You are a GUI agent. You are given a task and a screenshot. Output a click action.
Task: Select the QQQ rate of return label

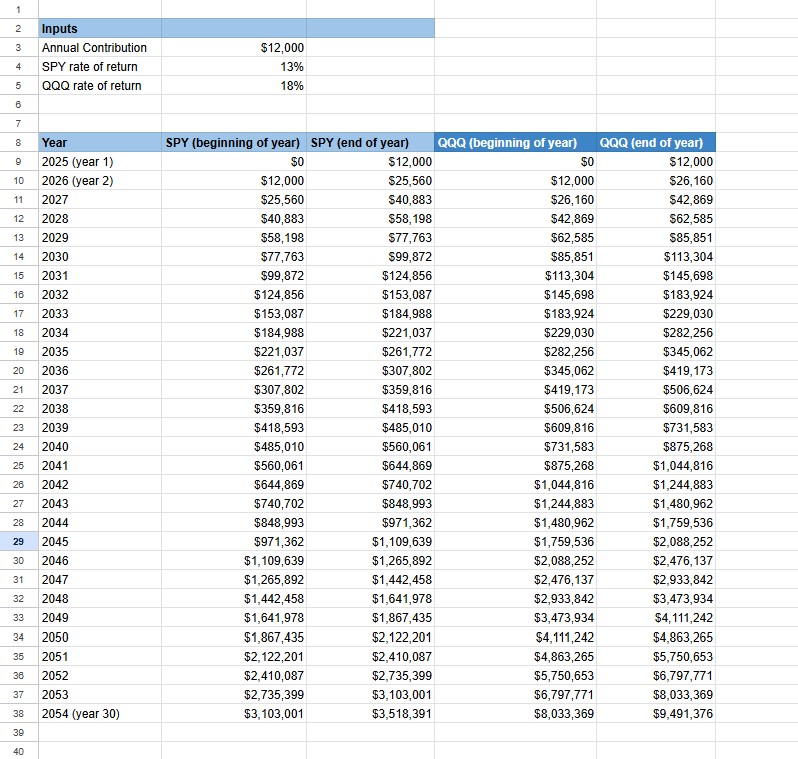[98, 86]
